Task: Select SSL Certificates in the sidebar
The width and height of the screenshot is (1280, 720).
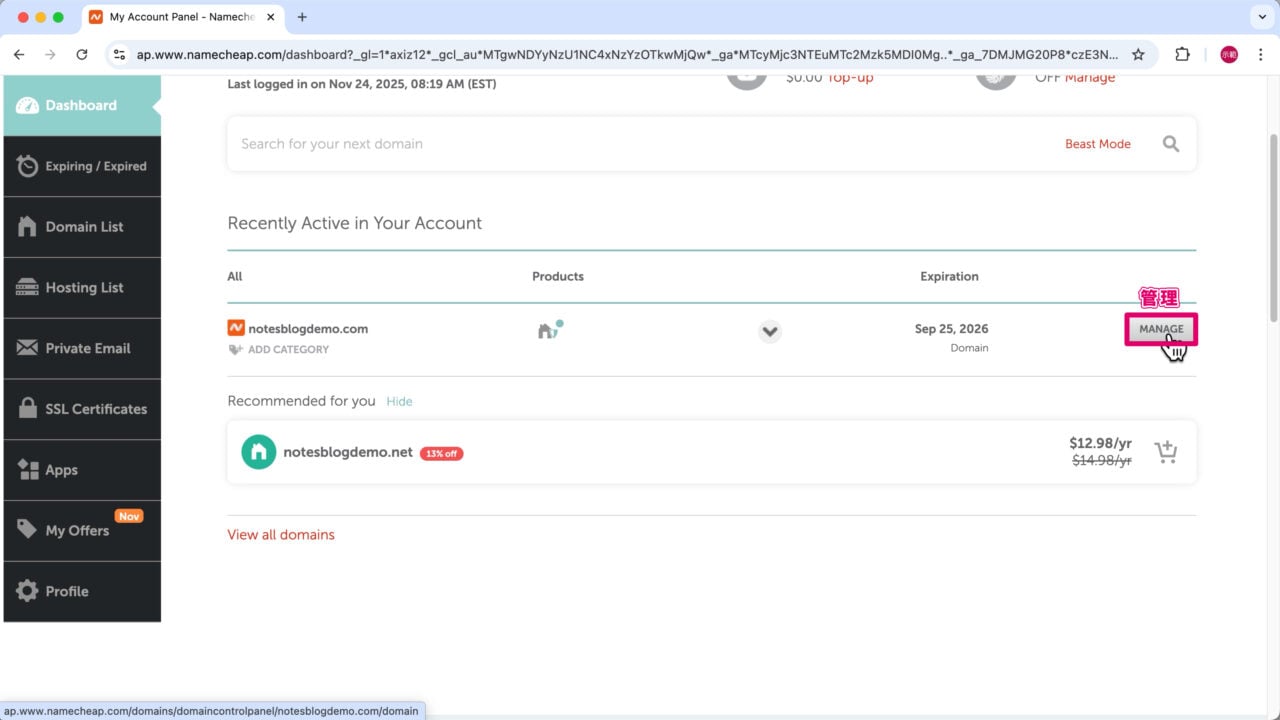Action: coord(82,409)
